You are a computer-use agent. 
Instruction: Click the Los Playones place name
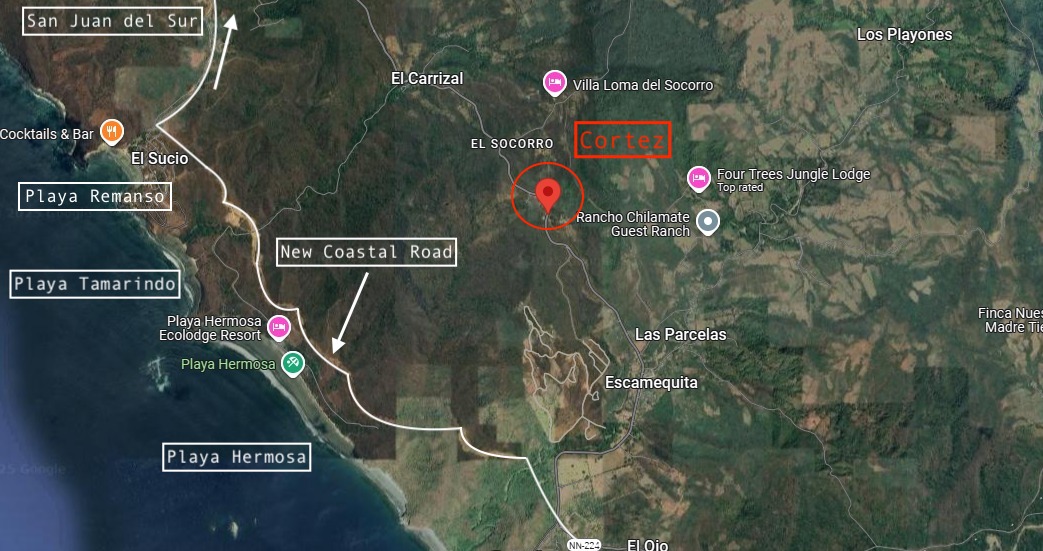[x=904, y=35]
